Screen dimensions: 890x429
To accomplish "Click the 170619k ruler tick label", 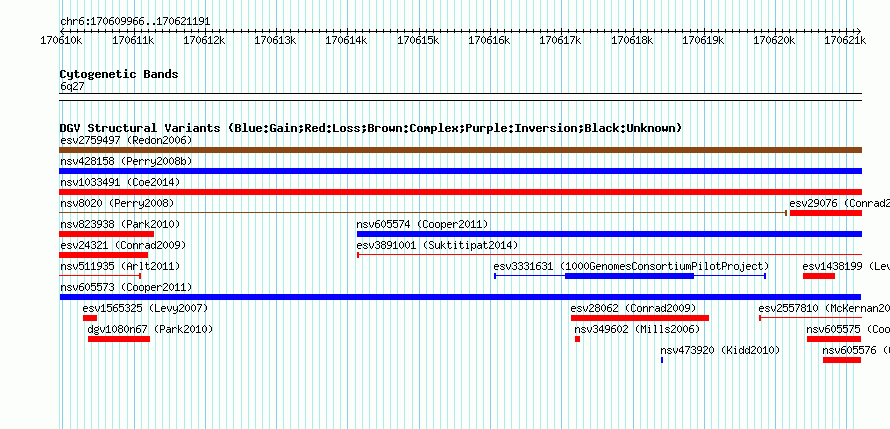I will point(703,40).
